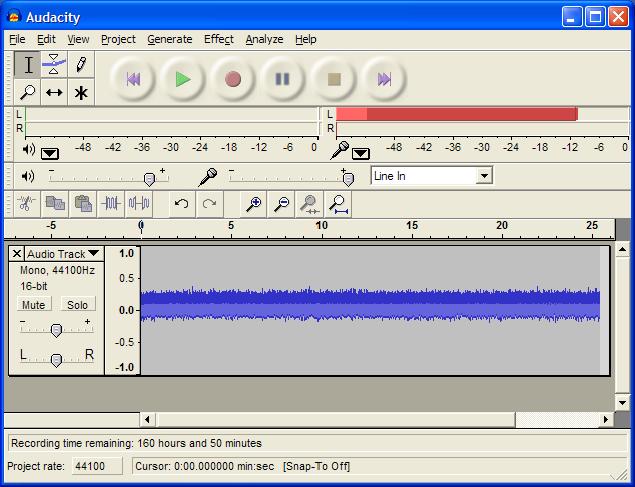This screenshot has width=635, height=487.
Task: Maximize the Audacity window
Action: click(595, 17)
